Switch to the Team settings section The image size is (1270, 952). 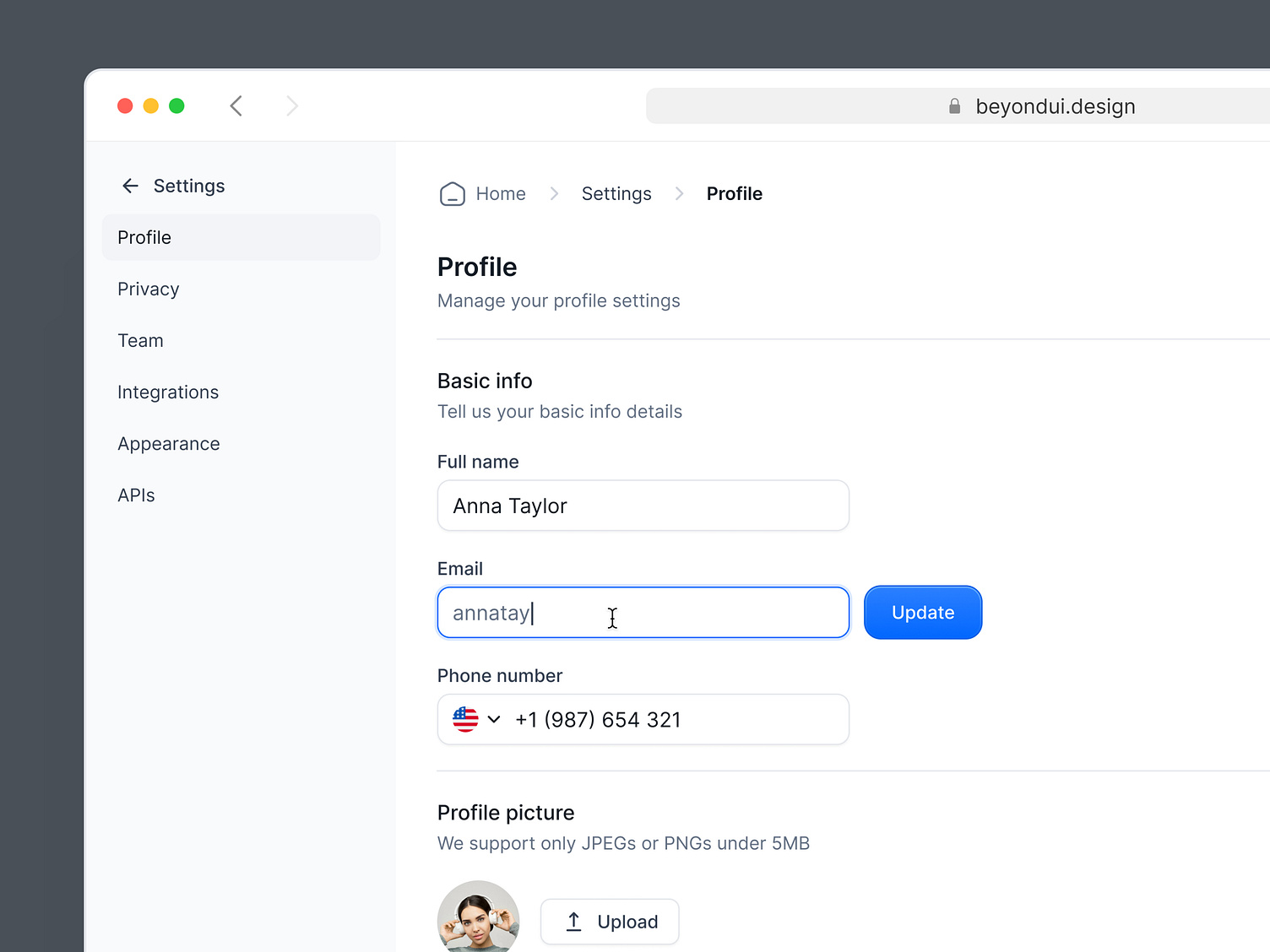pyautogui.click(x=140, y=340)
